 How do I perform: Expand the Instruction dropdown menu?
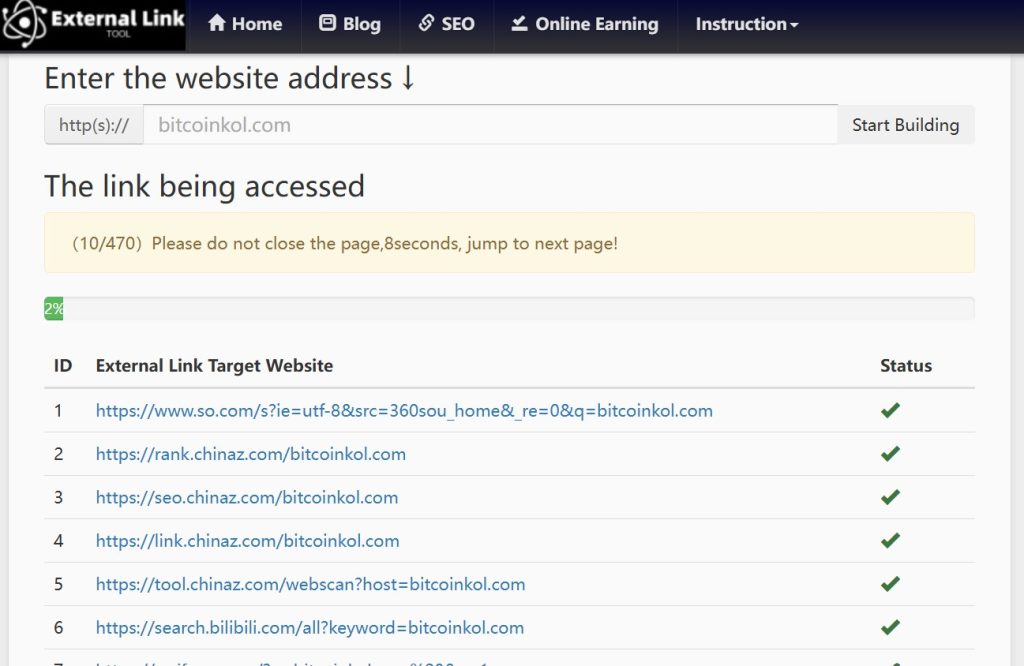click(746, 24)
